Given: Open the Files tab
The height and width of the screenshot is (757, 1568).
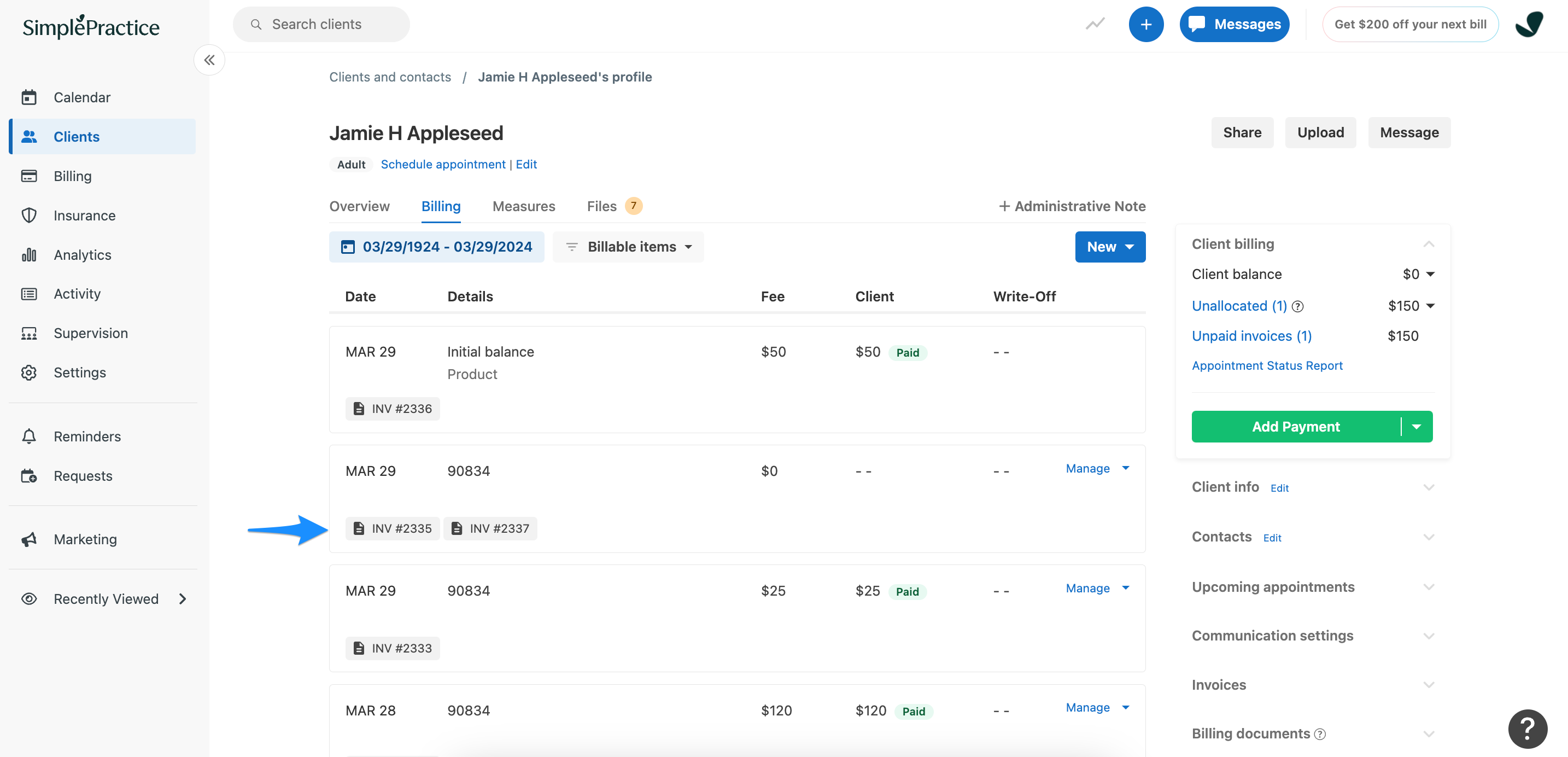Looking at the screenshot, I should click(x=601, y=206).
